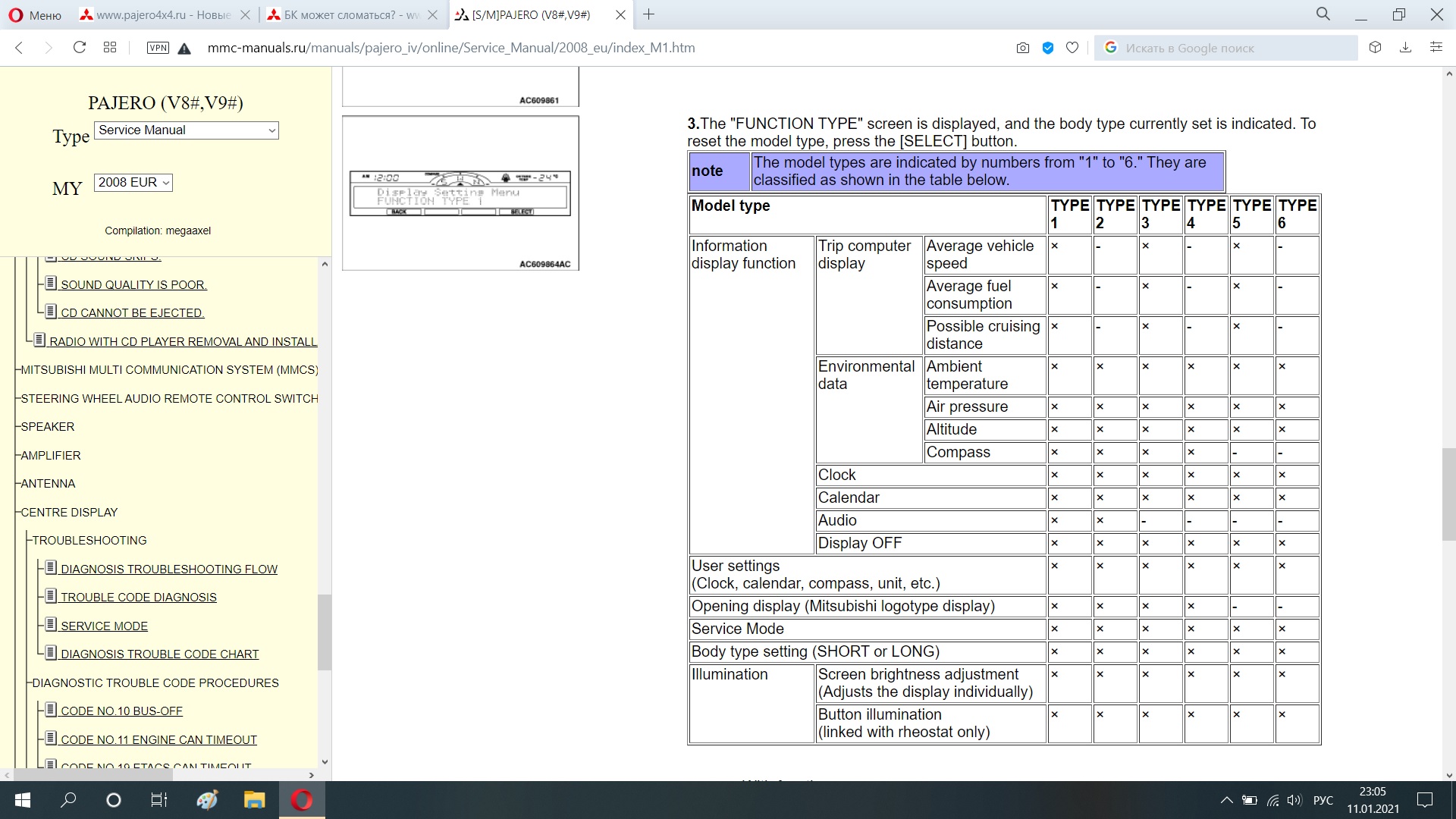
Task: Click the VPN badge in address bar
Action: [x=158, y=48]
